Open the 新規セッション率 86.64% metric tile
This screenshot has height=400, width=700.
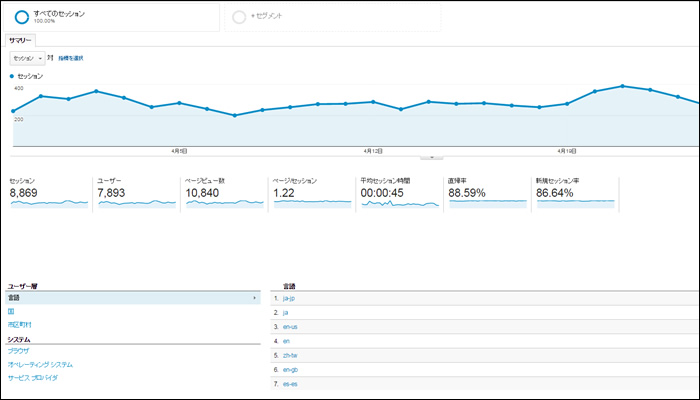coord(576,193)
